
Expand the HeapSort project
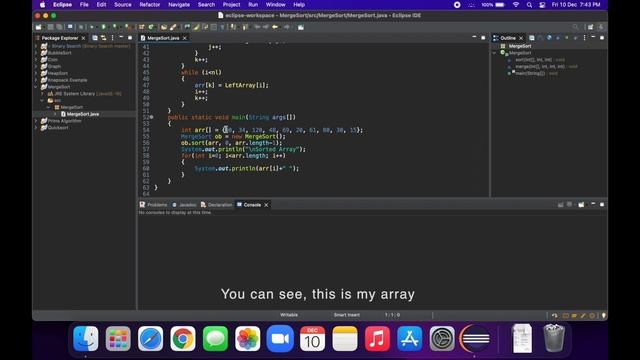(x=36, y=73)
